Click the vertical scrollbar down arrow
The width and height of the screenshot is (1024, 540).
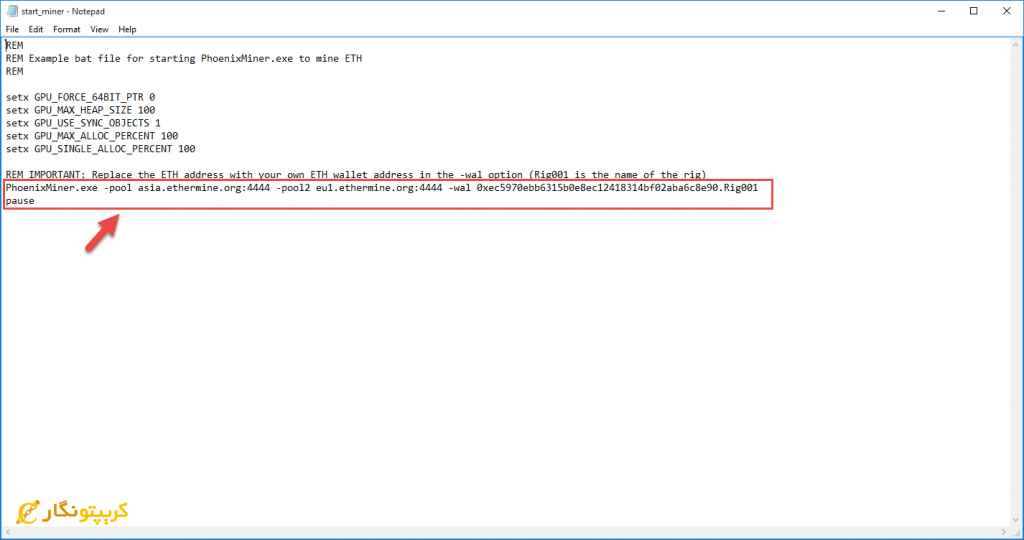pos(1016,520)
